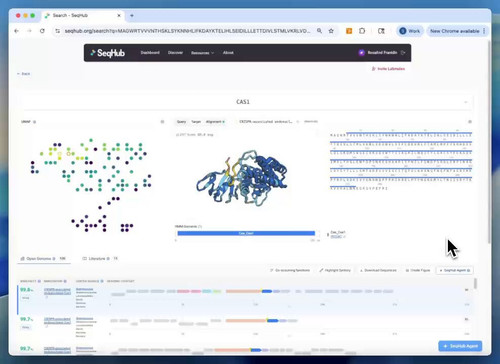Click the 99.8 similarity score
The image size is (500, 364).
tap(26, 290)
